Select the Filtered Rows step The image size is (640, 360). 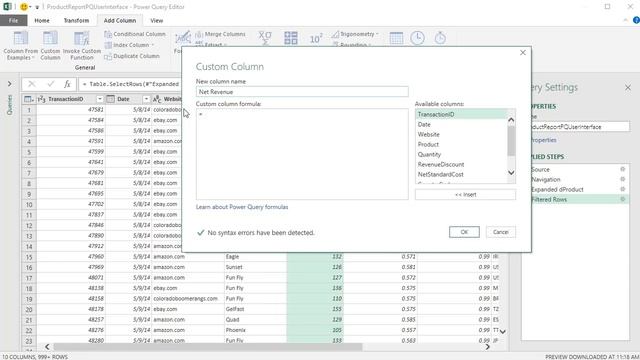point(580,199)
